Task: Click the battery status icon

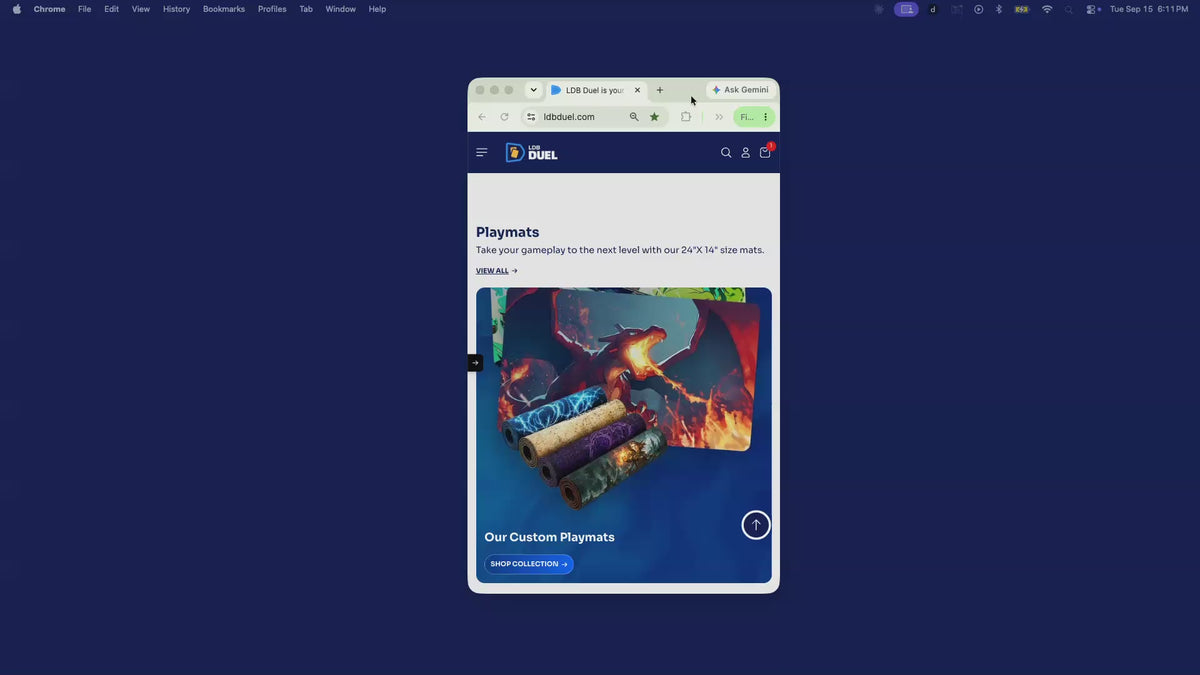Action: (x=1021, y=9)
